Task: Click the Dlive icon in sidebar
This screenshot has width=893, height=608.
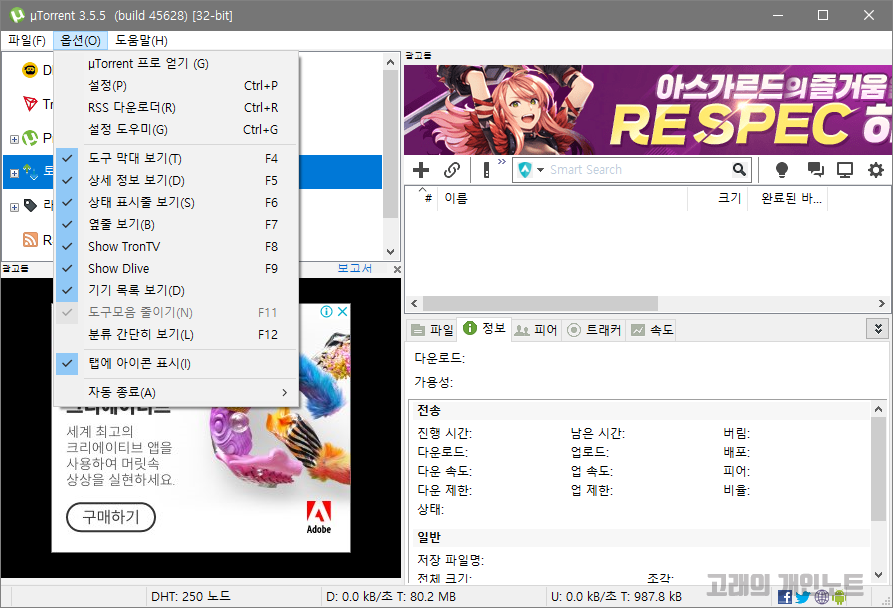Action: coord(30,70)
